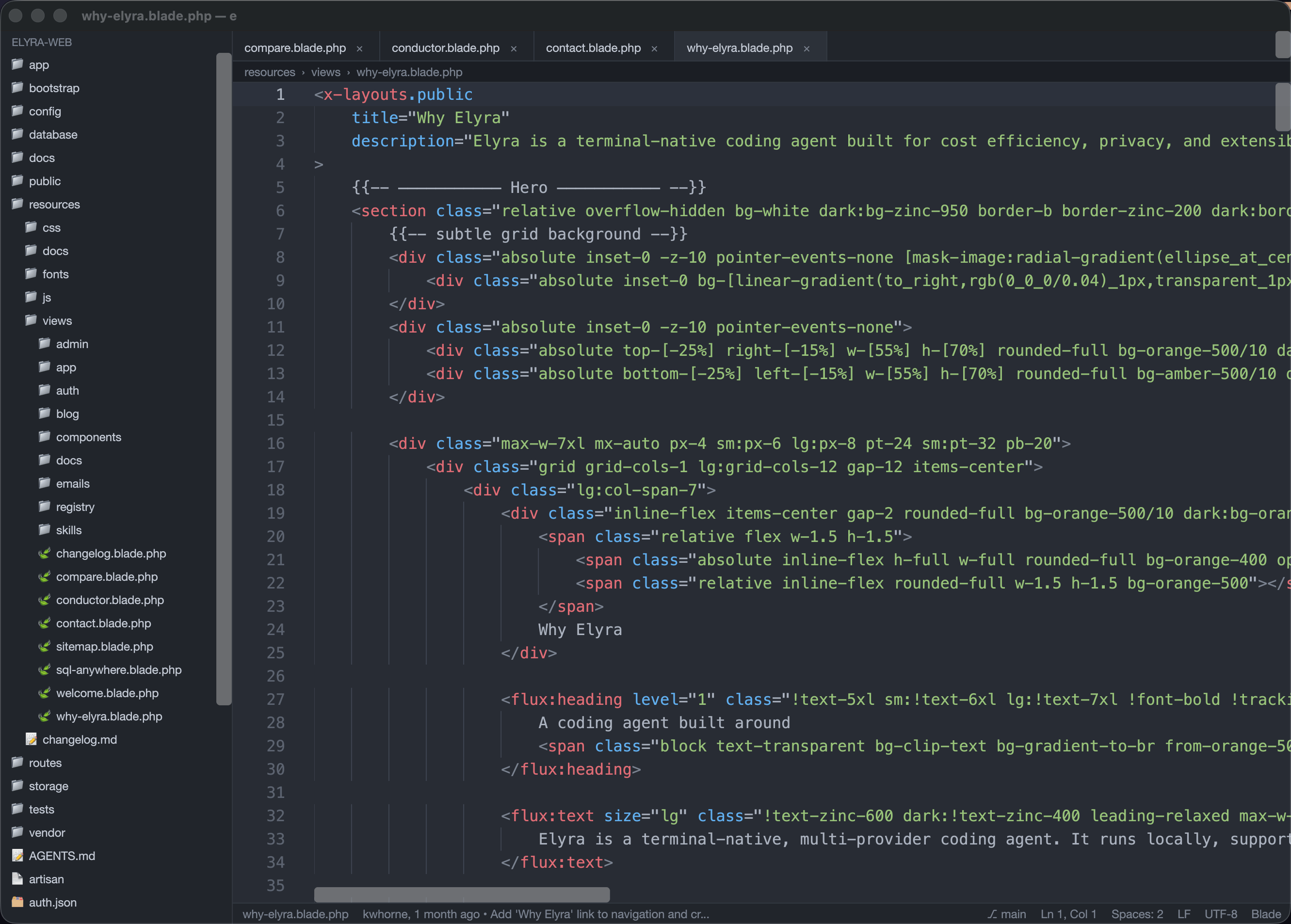Select why-elyra.blade.php in the file tree
The width and height of the screenshot is (1291, 924).
click(109, 717)
